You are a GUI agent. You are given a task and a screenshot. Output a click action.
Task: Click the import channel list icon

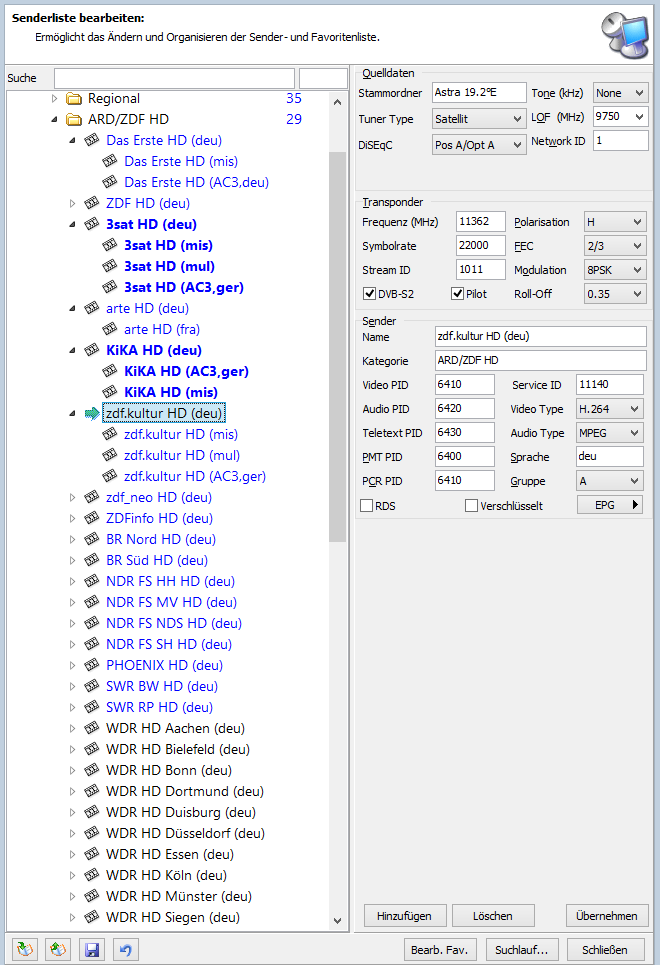(x=25, y=949)
